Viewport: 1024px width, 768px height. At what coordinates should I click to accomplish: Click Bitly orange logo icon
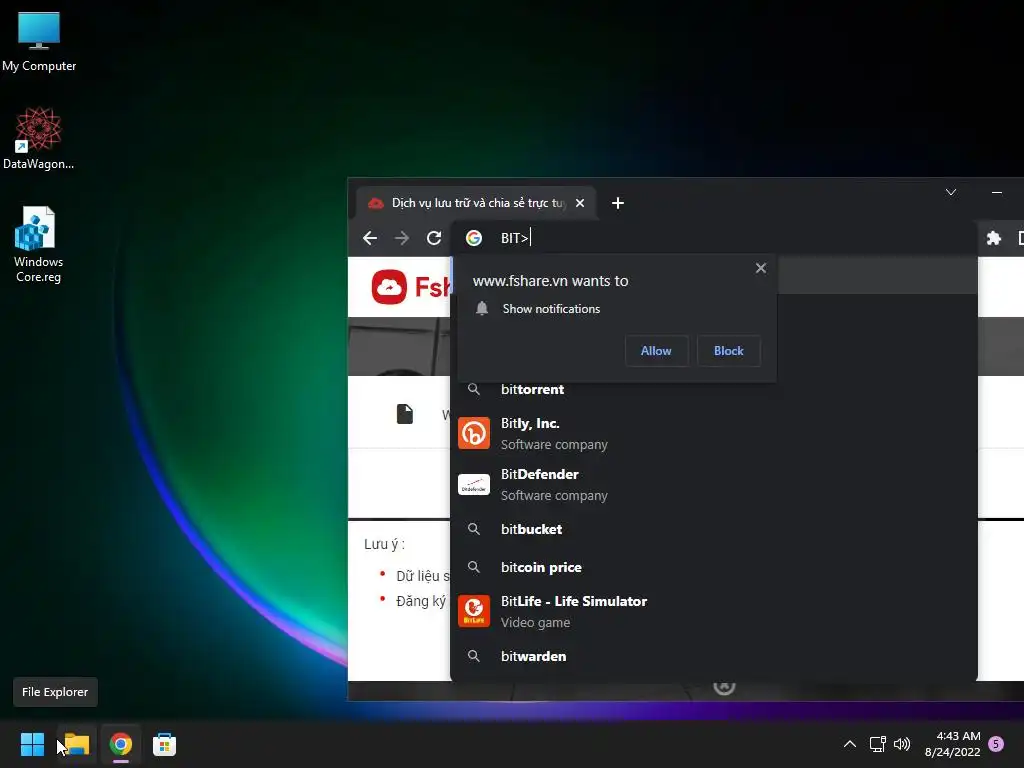click(x=473, y=434)
